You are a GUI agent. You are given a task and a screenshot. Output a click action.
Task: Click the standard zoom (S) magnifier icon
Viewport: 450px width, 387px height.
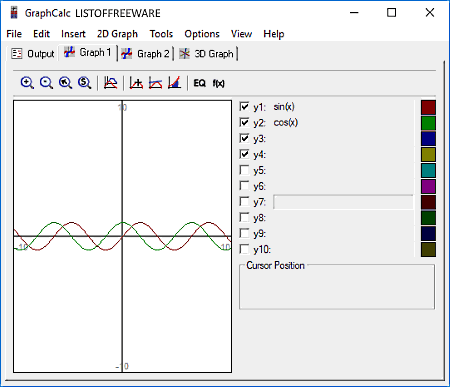pyautogui.click(x=84, y=83)
